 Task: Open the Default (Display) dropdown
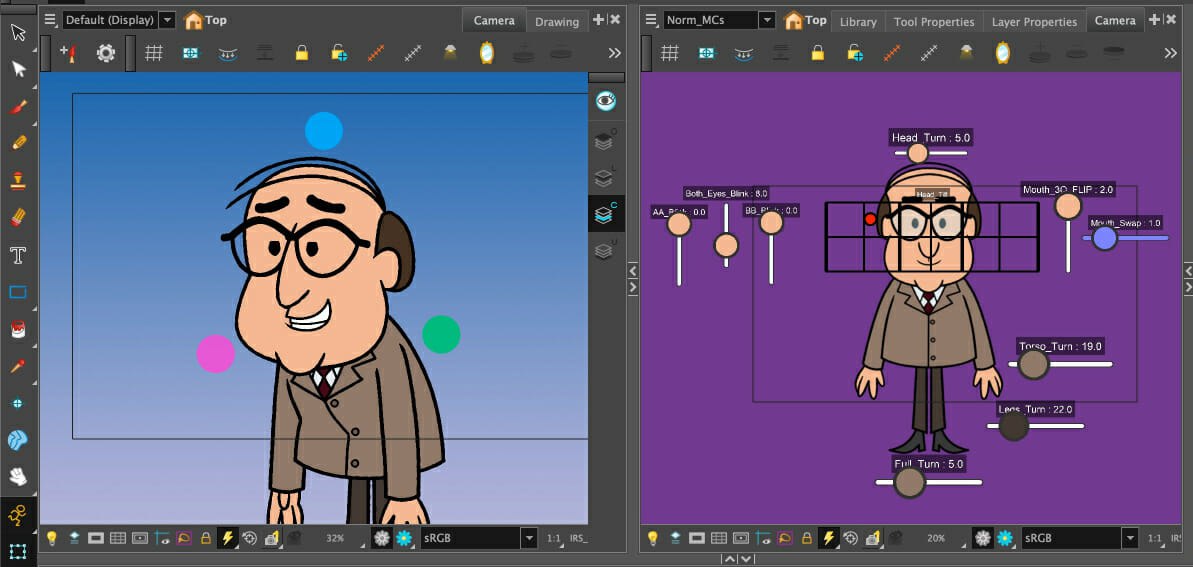pos(166,20)
